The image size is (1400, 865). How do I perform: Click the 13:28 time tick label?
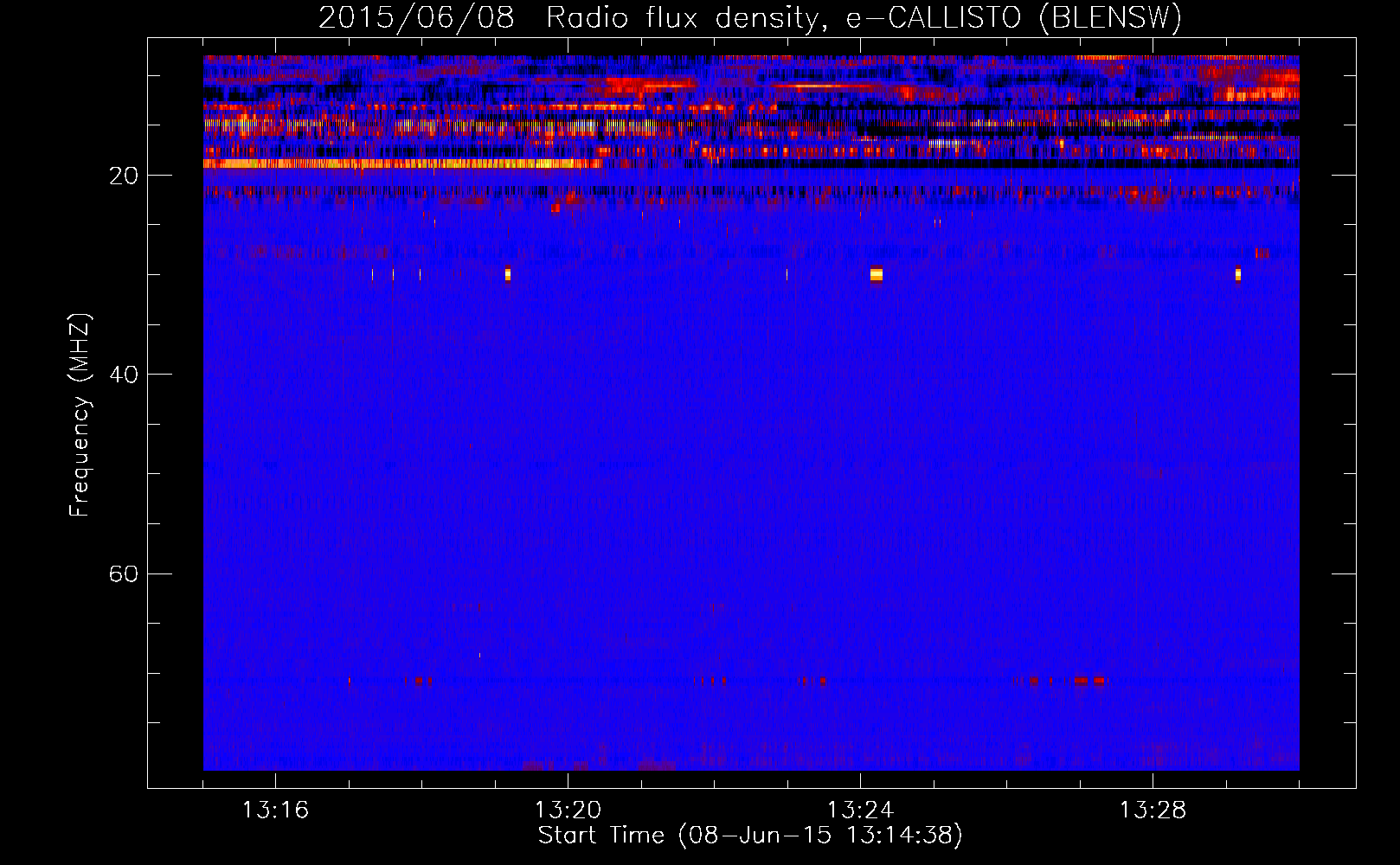(1153, 811)
